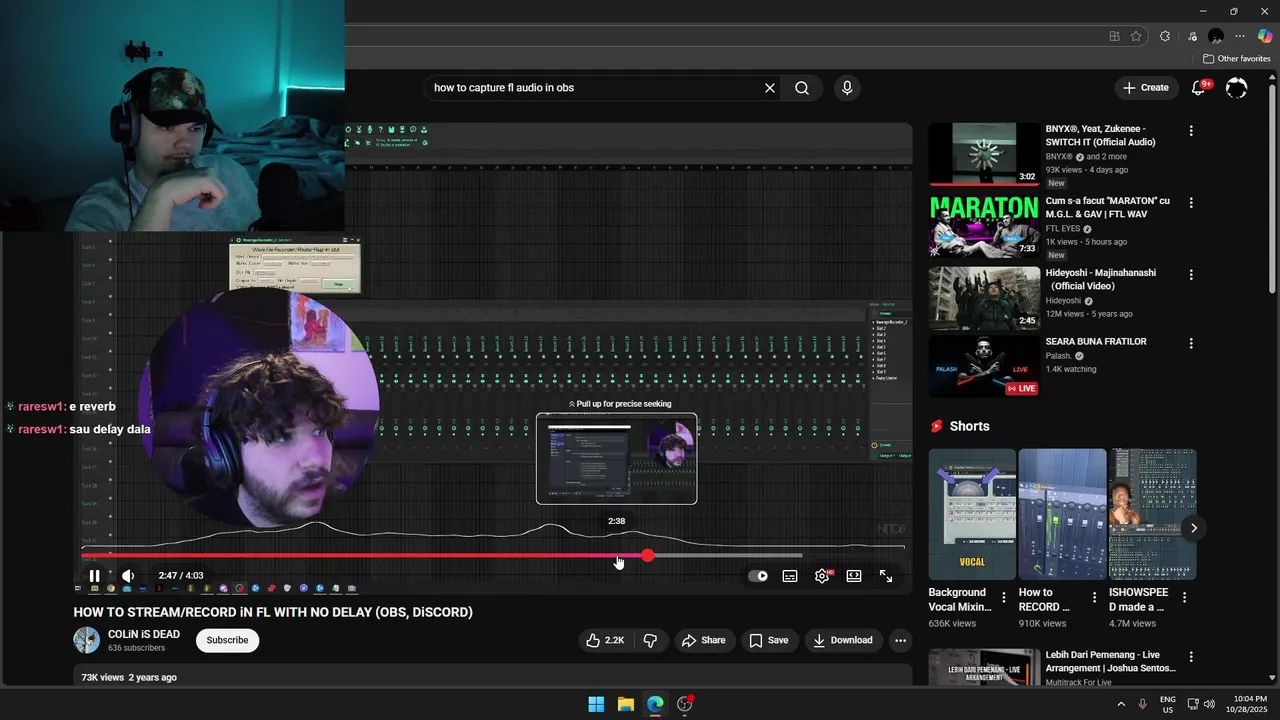Show hidden system tray icons
This screenshot has height=720, width=1280.
click(x=1120, y=704)
